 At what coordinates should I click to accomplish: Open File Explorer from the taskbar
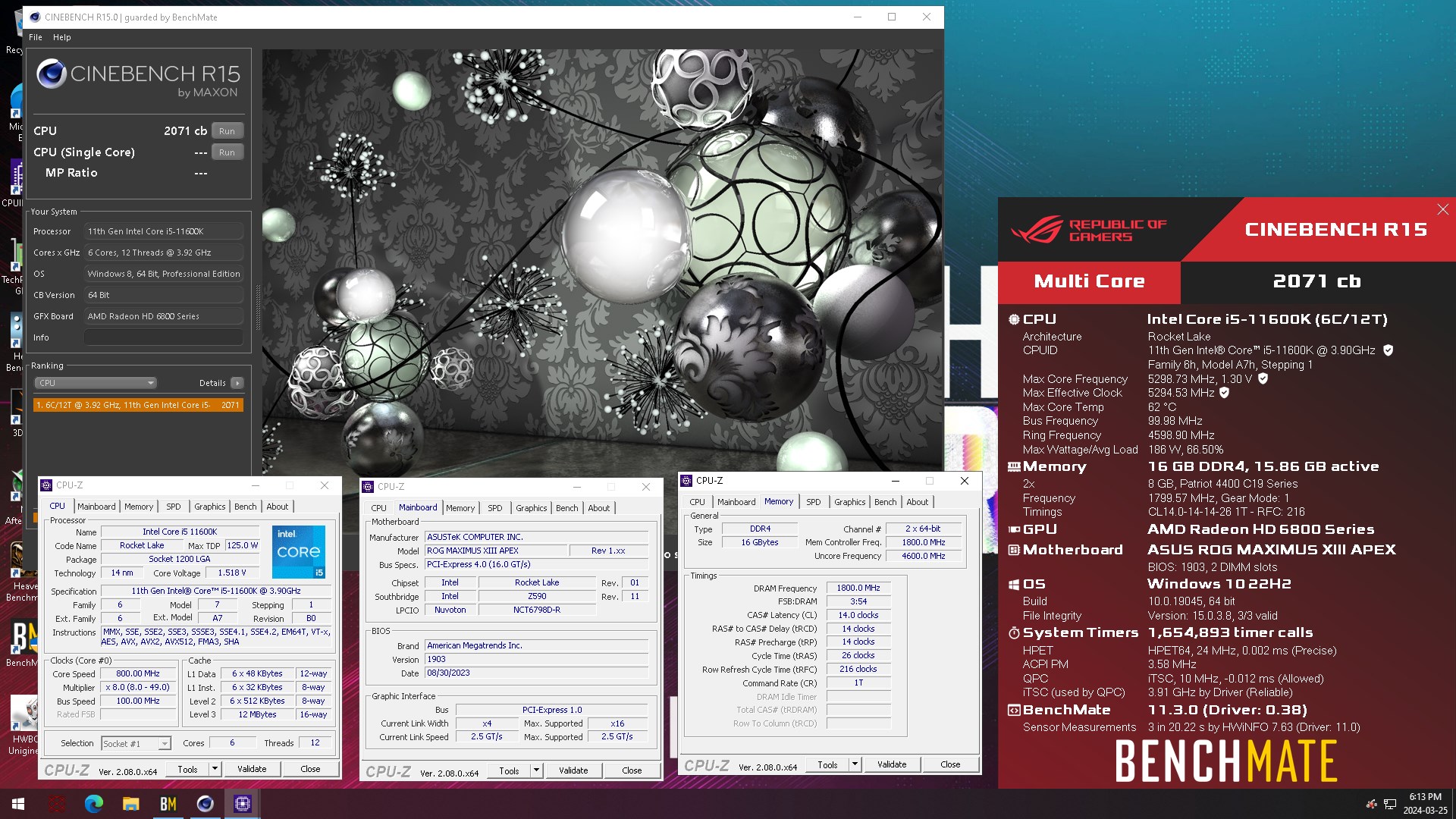(131, 804)
